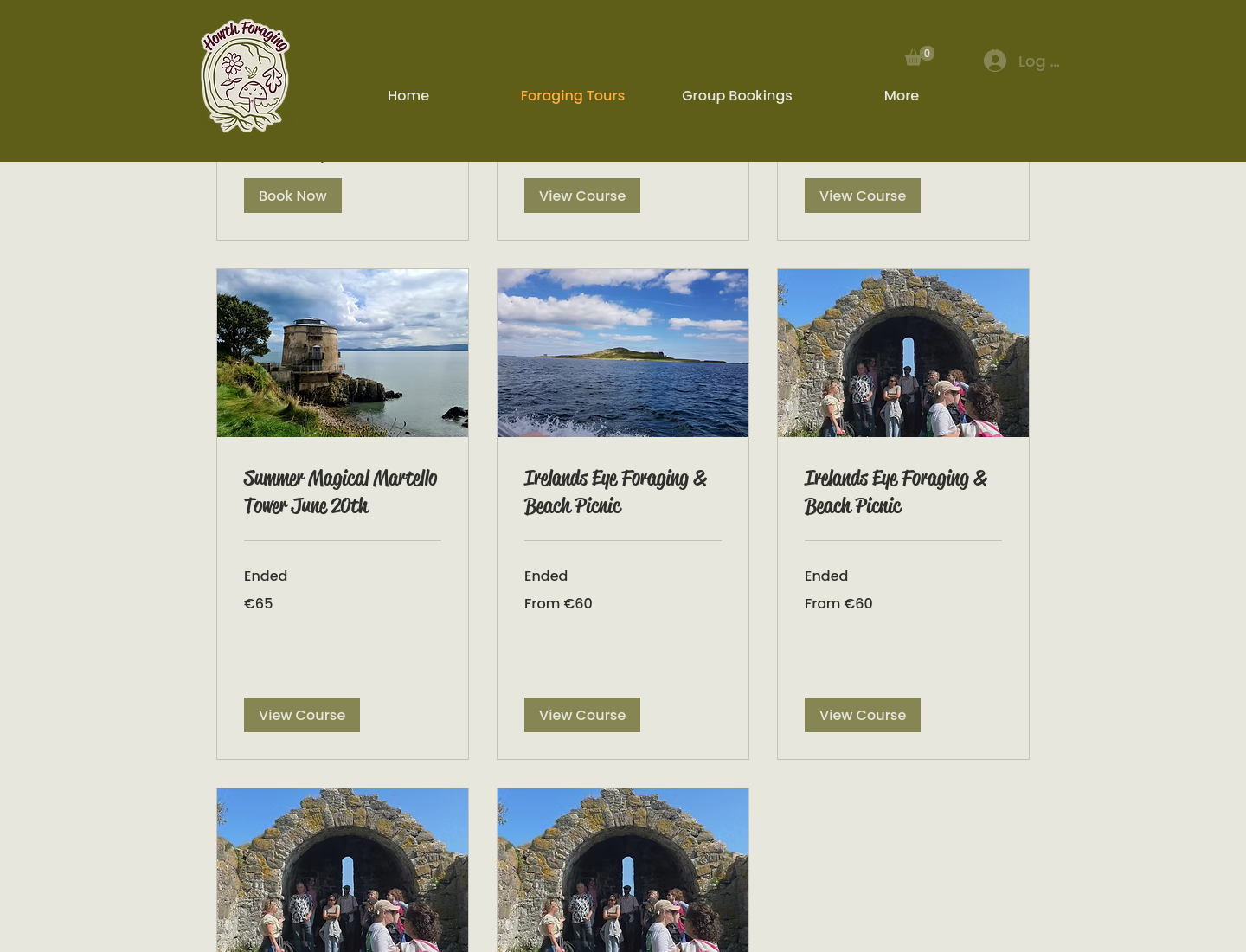Image resolution: width=1246 pixels, height=952 pixels.
Task: Expand the More menu
Action: (x=902, y=95)
